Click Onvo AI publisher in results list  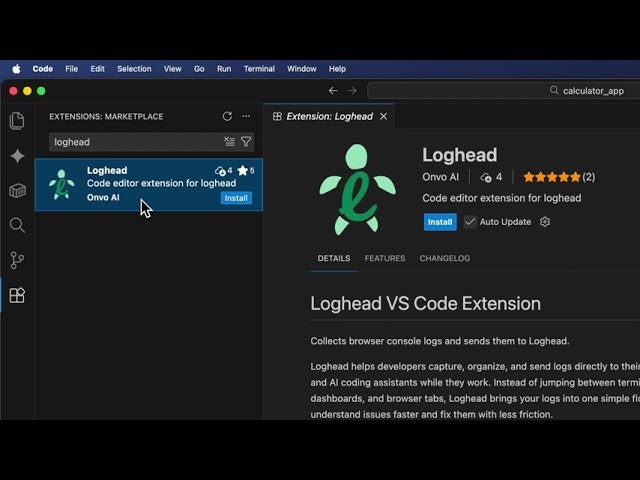coord(103,198)
